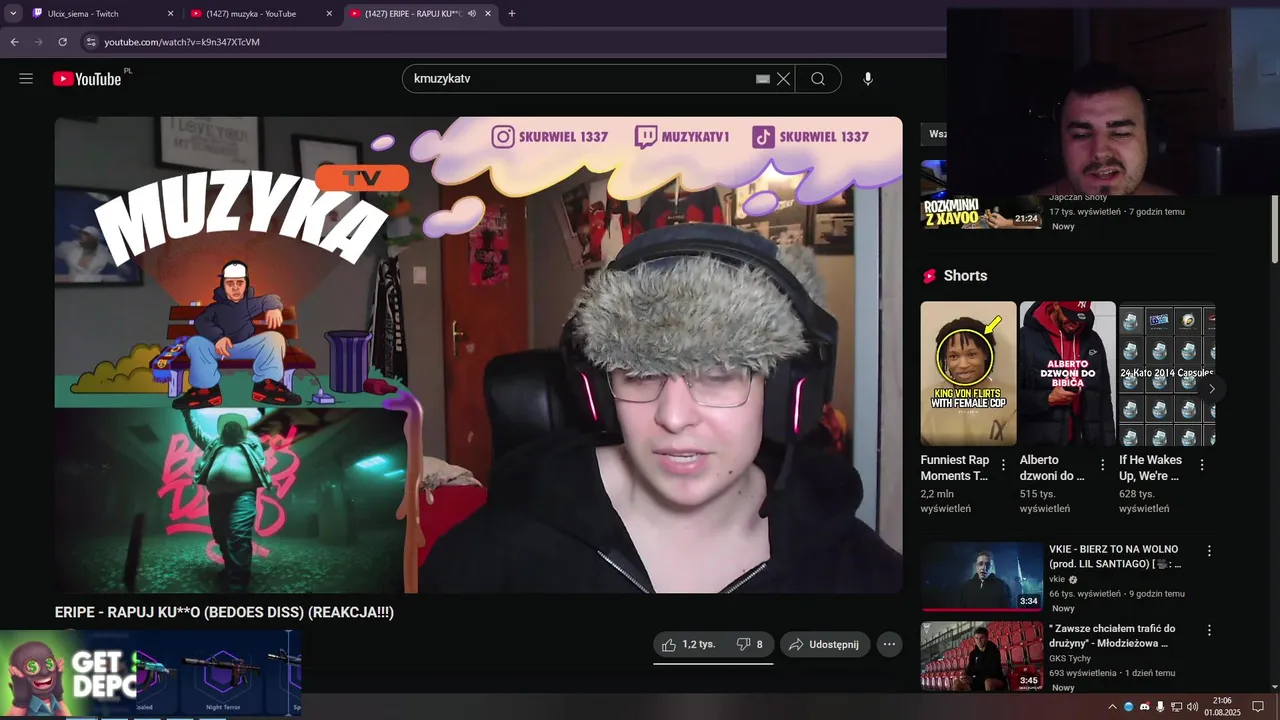Image resolution: width=1280 pixels, height=720 pixels.
Task: Open the tab search dropdown arrow
Action: (x=13, y=14)
